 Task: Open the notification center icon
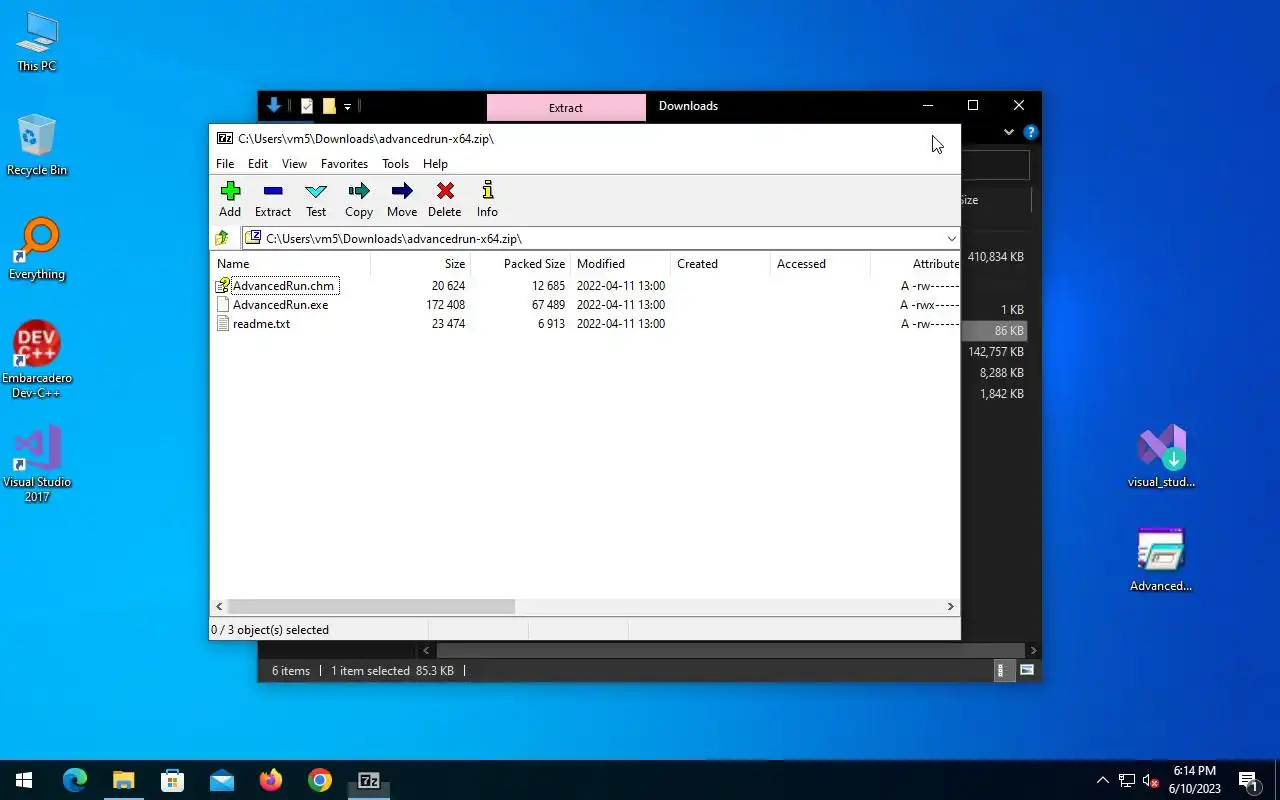(1249, 780)
